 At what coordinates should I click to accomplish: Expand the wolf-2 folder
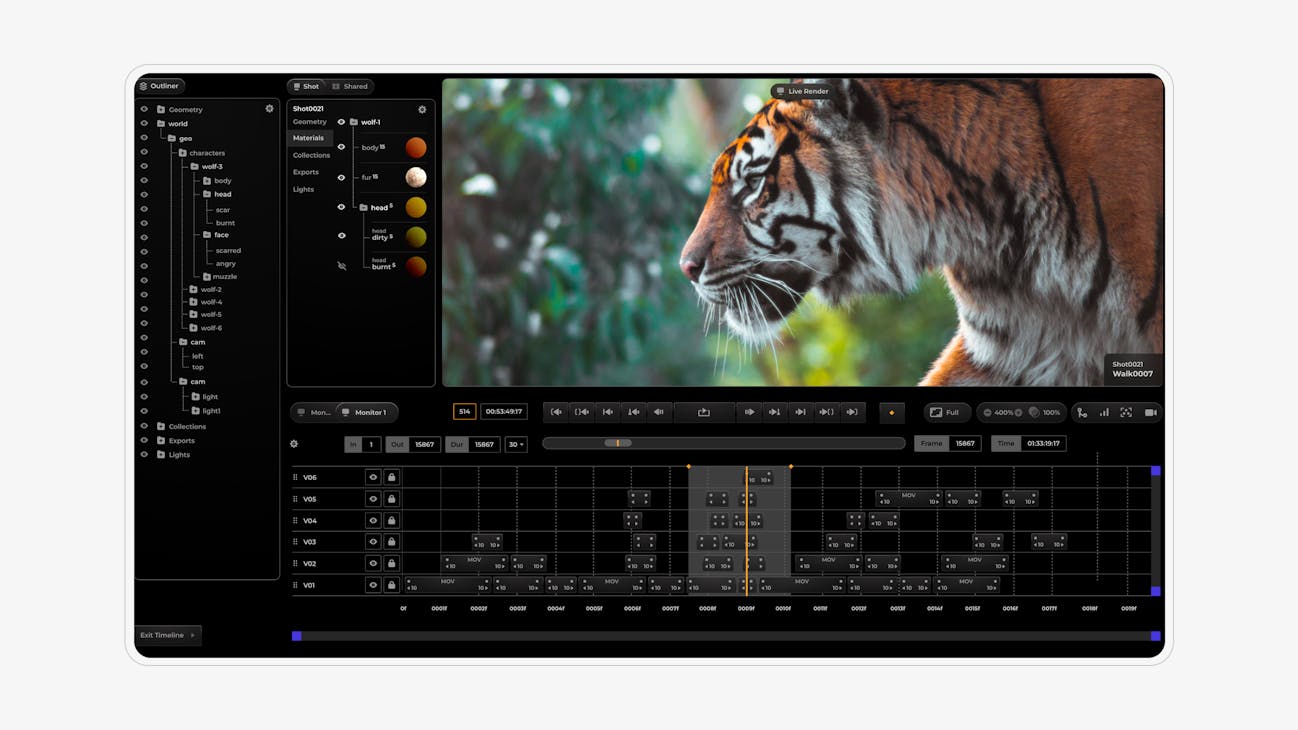point(194,290)
